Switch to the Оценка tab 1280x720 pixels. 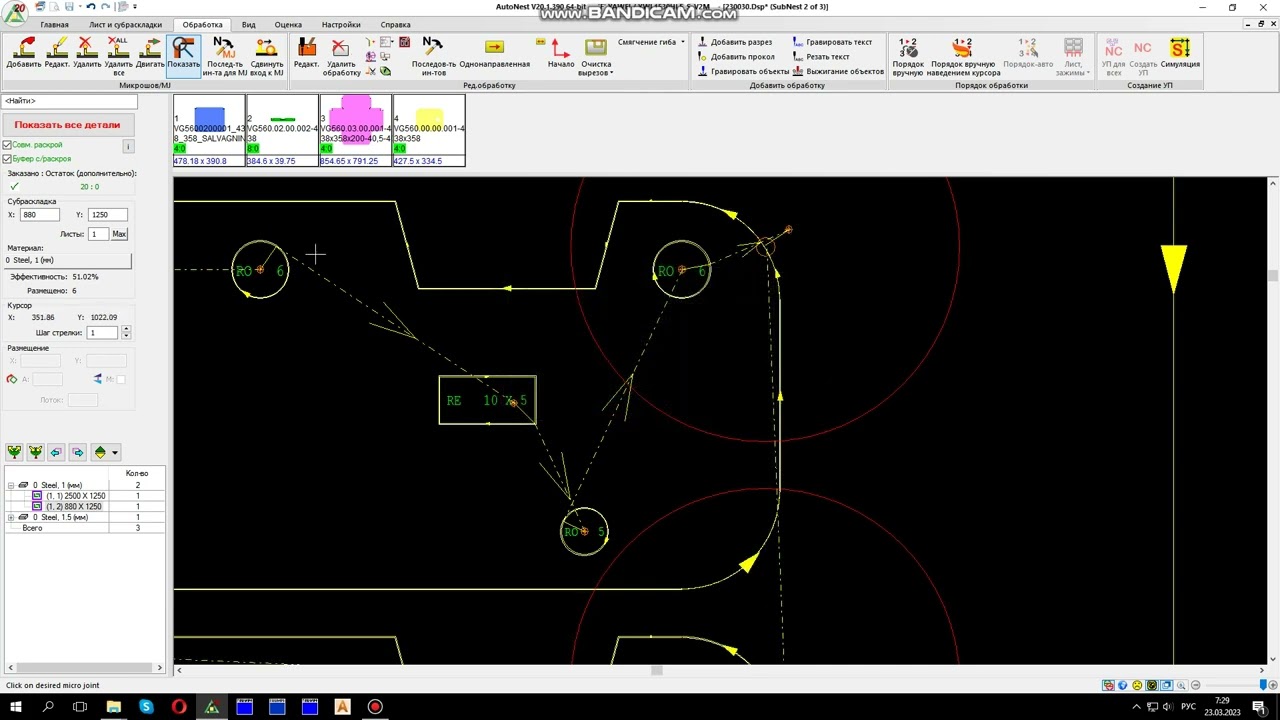pos(288,24)
